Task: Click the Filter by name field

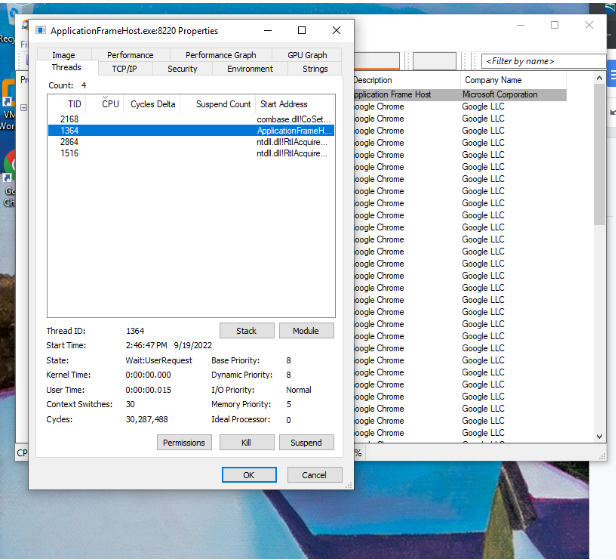Action: click(x=544, y=61)
